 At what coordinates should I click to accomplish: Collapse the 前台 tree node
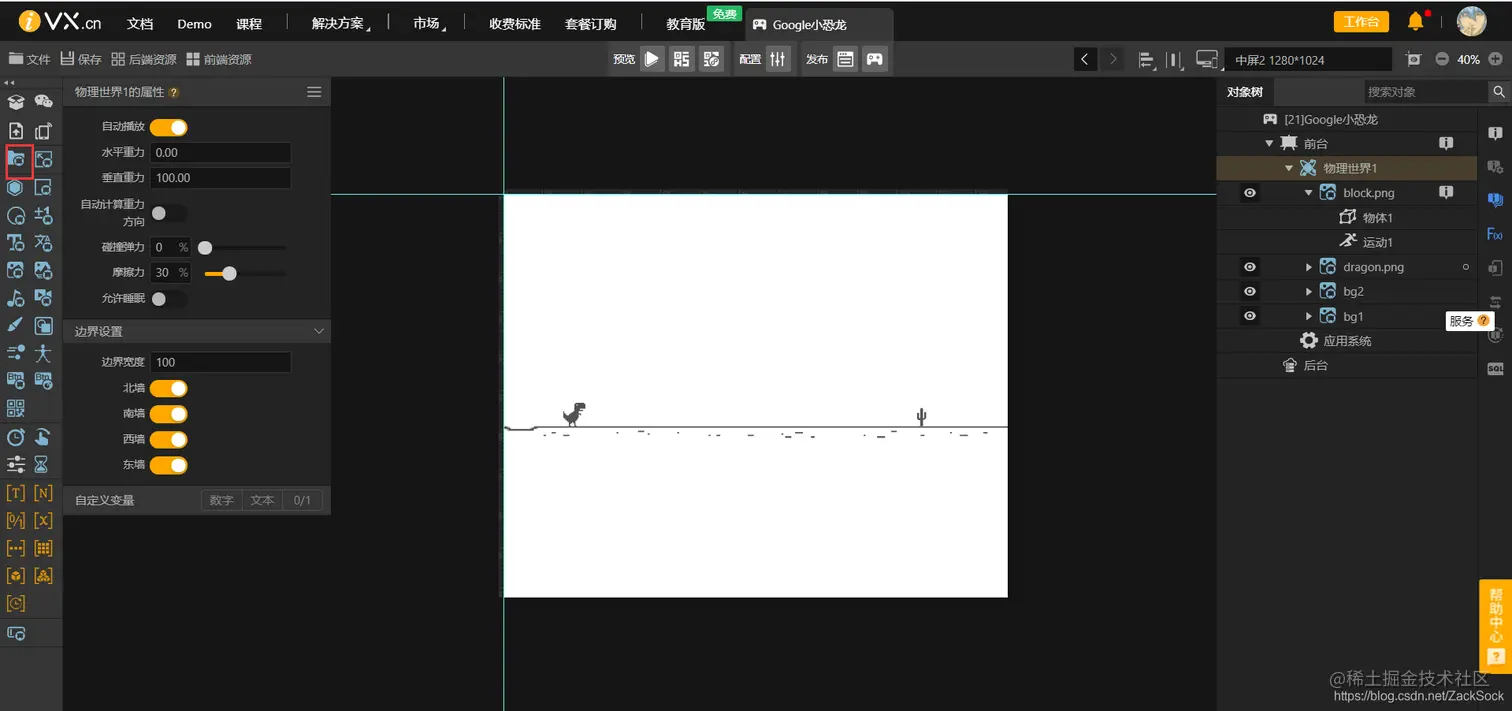point(1269,144)
